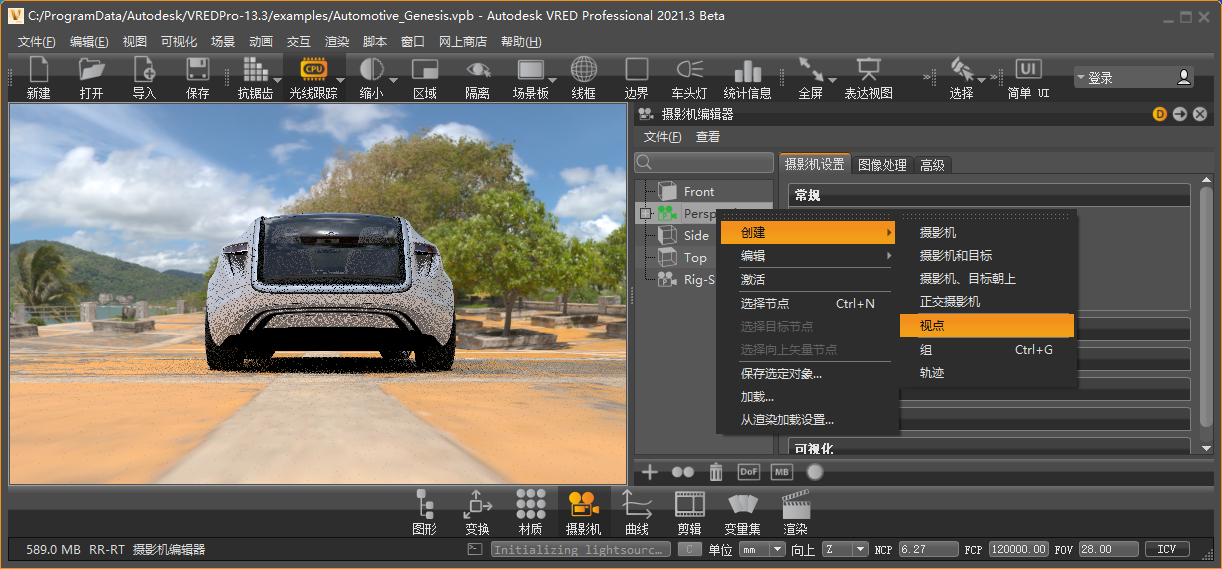Click 激活 in the context menu
Screen dimensions: 1222x569
pyautogui.click(x=808, y=280)
